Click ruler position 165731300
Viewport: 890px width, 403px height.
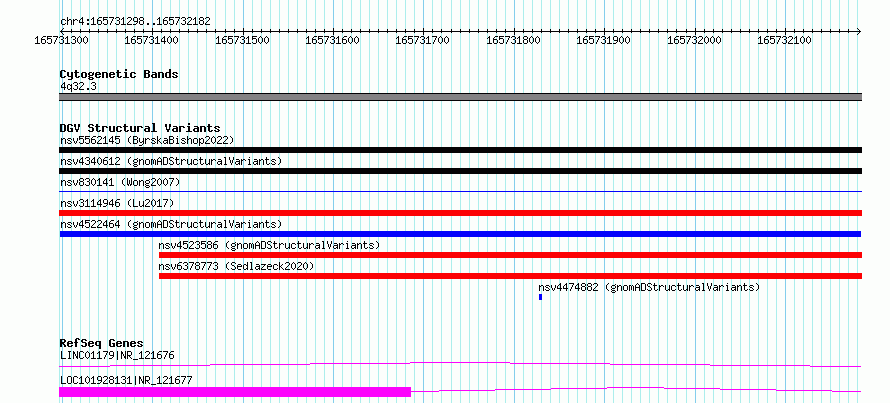60,40
